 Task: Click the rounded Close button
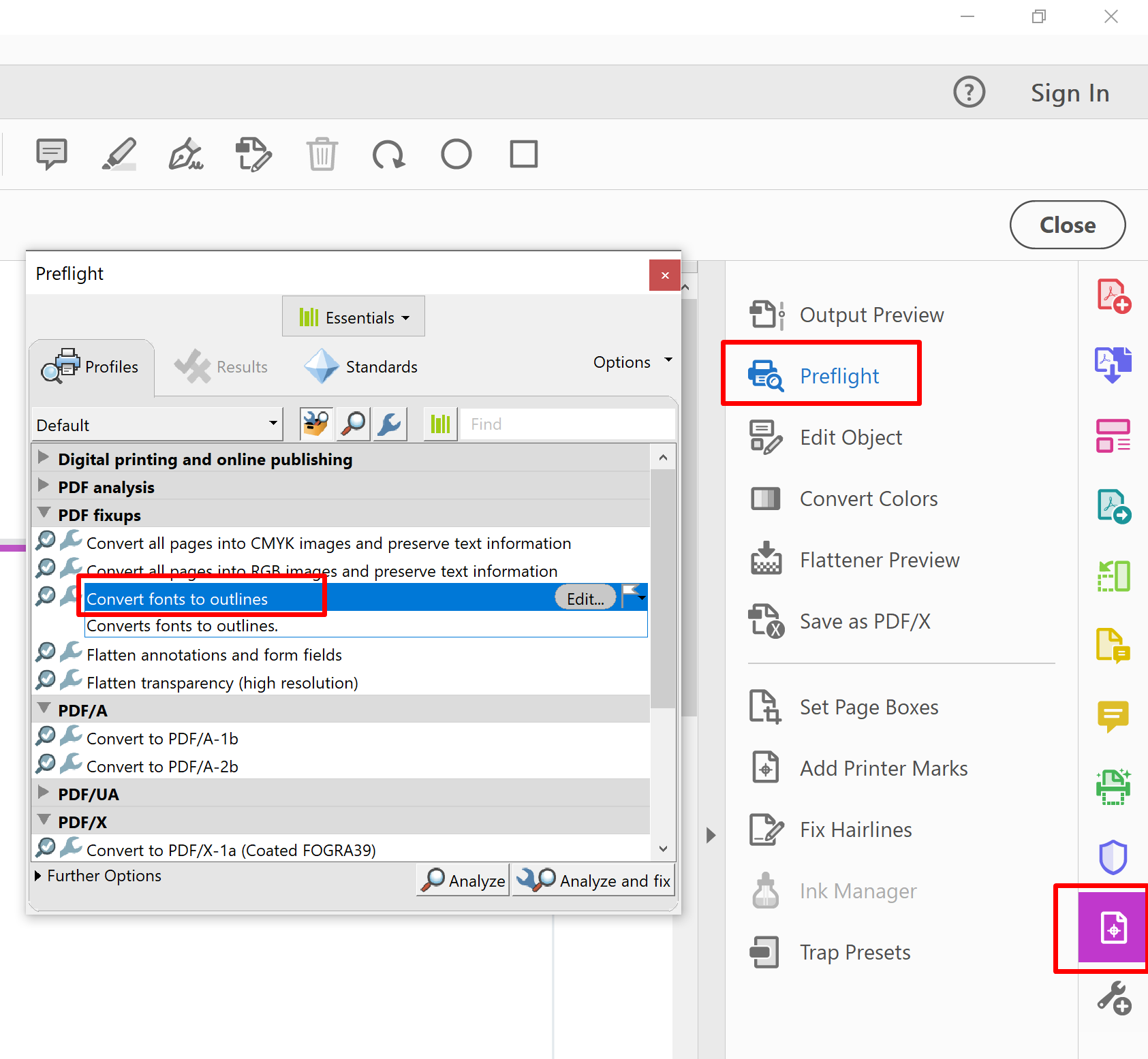pyautogui.click(x=1068, y=225)
